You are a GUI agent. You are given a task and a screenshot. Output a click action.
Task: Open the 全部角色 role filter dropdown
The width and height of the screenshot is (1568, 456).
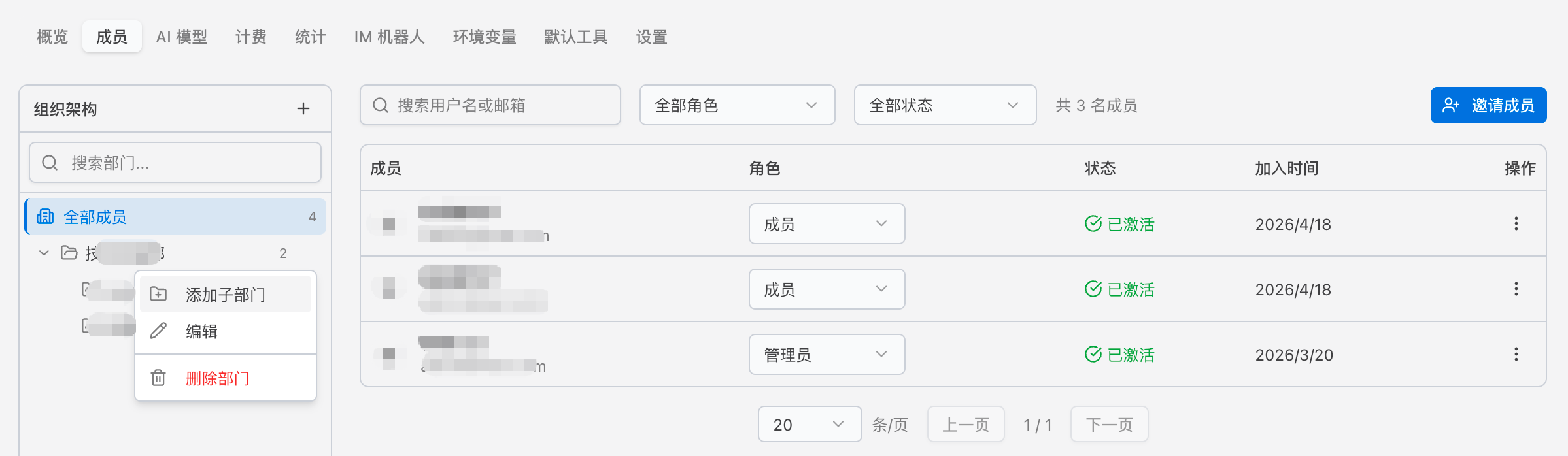point(736,105)
